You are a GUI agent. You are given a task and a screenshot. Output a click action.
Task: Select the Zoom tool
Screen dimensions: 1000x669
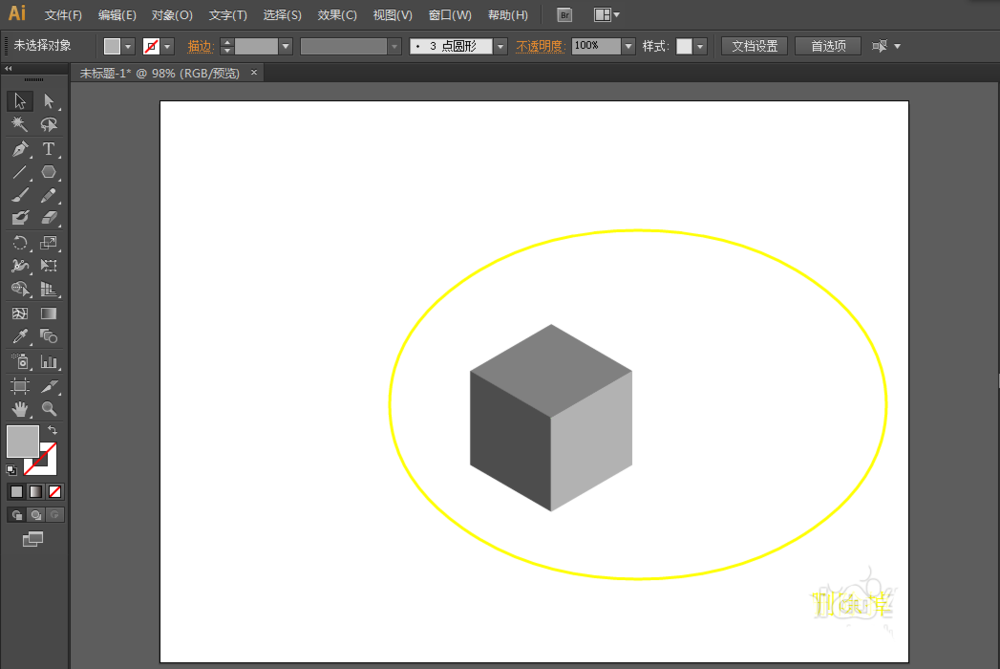[x=48, y=409]
